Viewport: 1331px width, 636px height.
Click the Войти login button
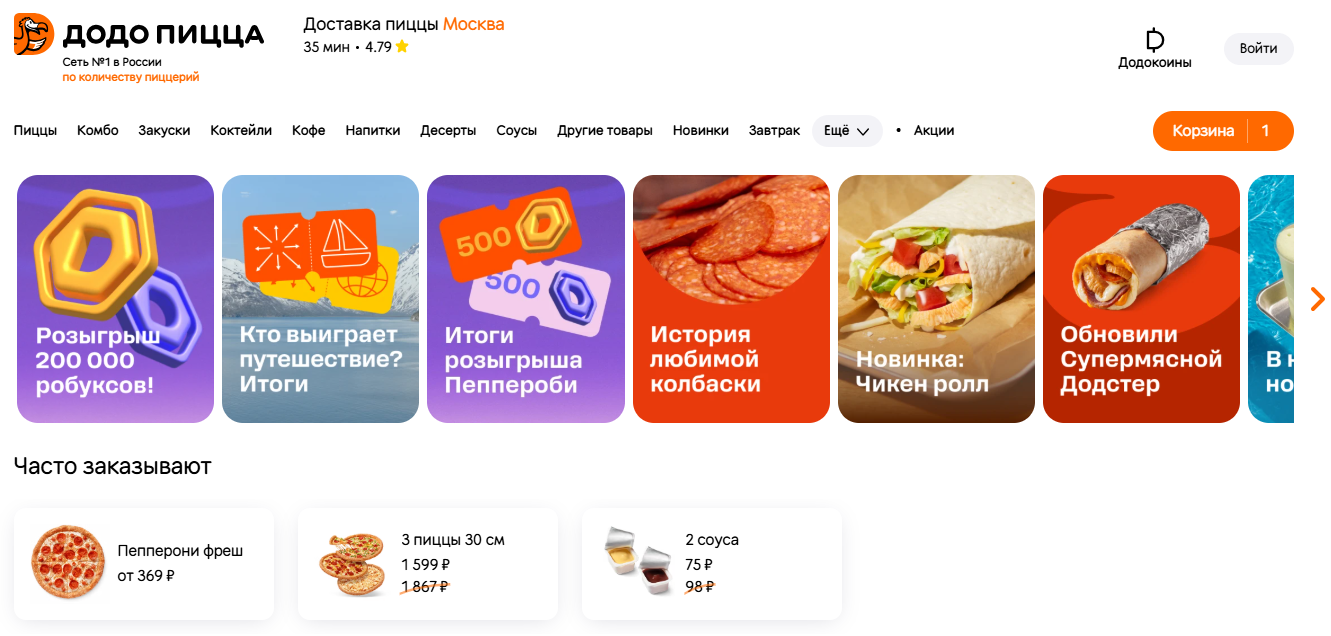[1258, 49]
